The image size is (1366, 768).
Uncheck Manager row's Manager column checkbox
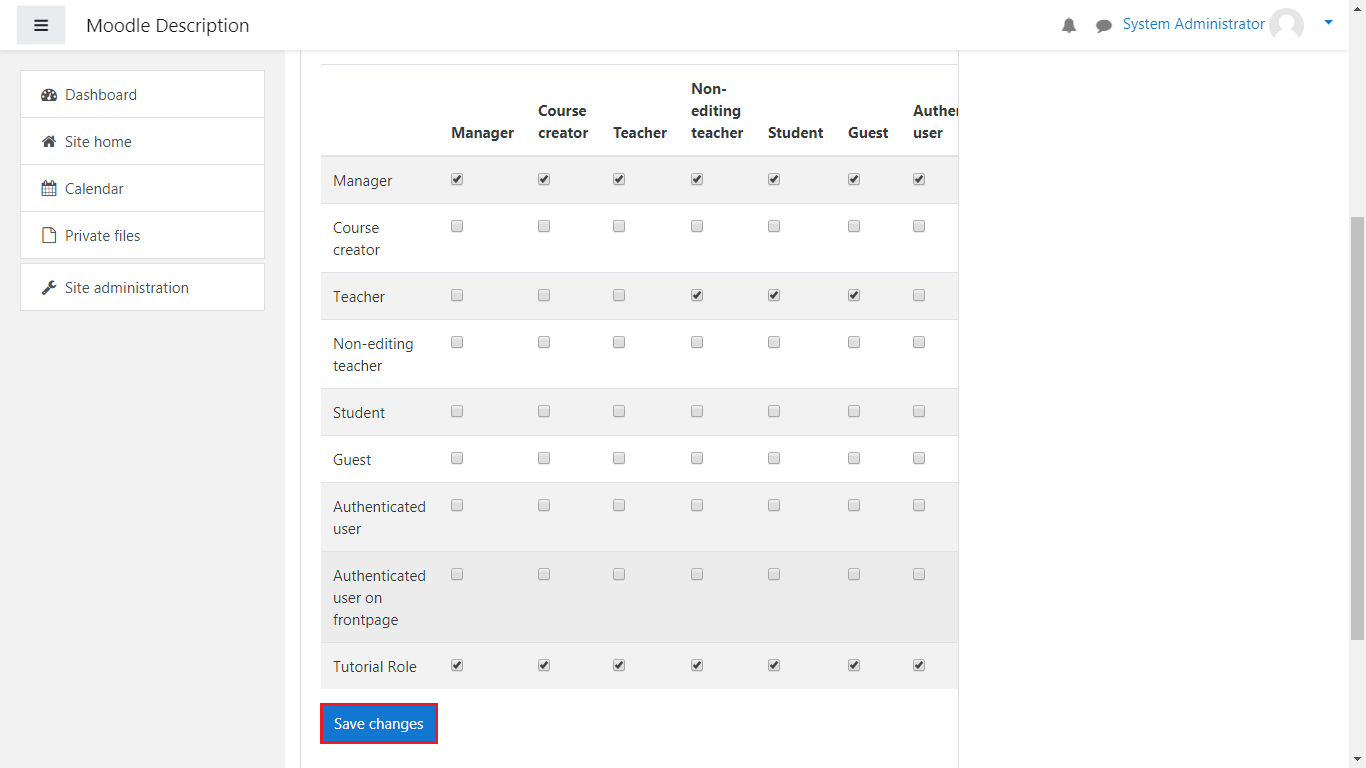(457, 179)
